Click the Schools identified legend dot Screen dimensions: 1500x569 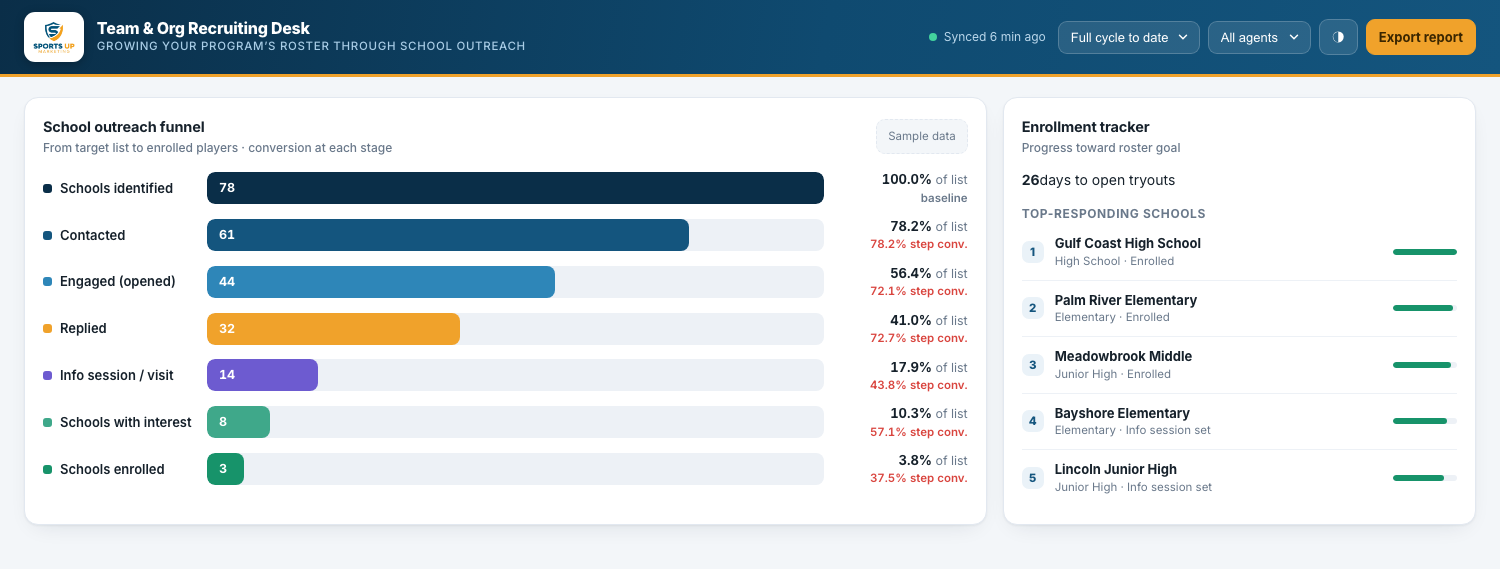click(47, 188)
